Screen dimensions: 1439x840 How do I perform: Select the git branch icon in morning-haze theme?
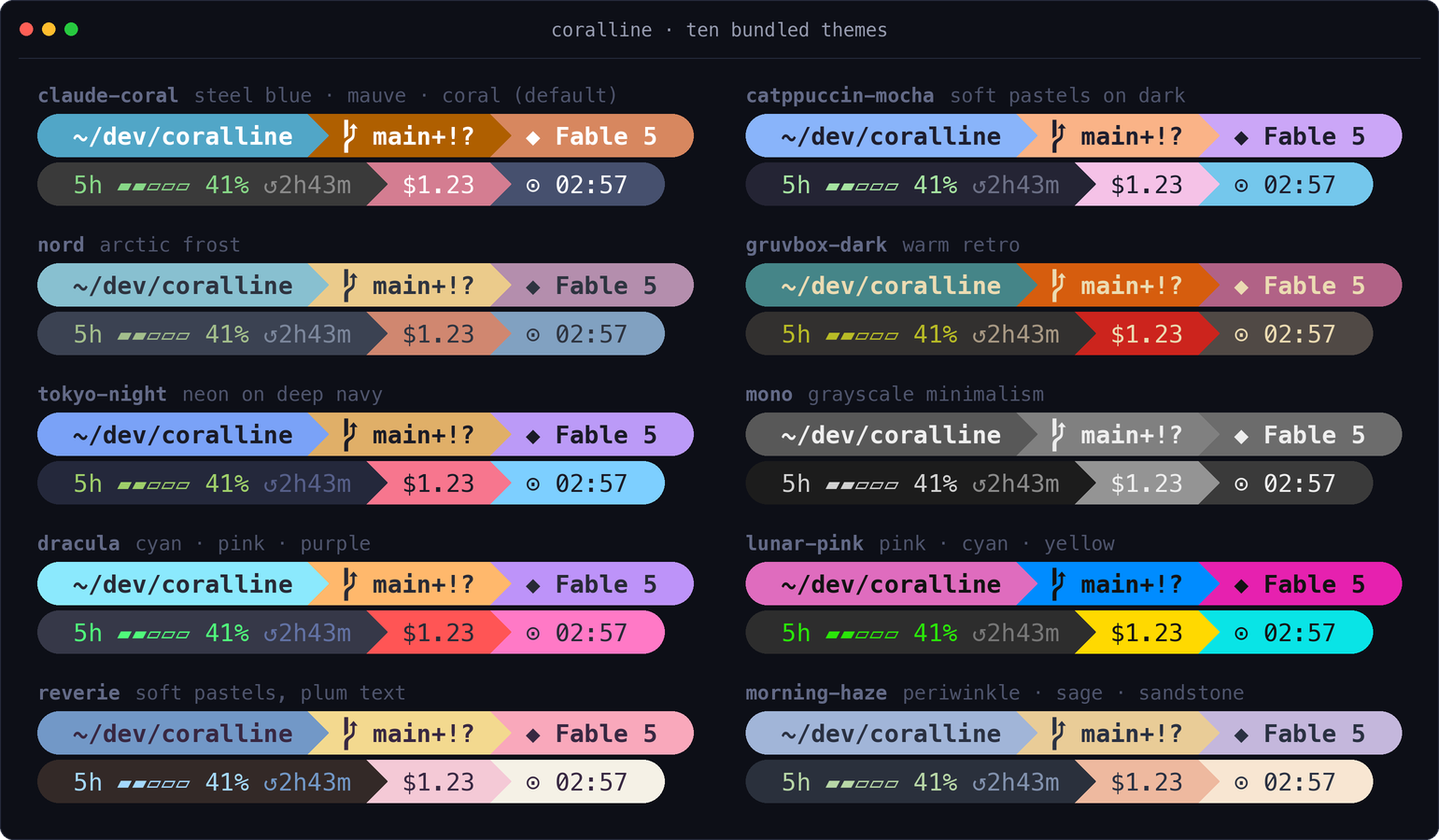[1058, 734]
